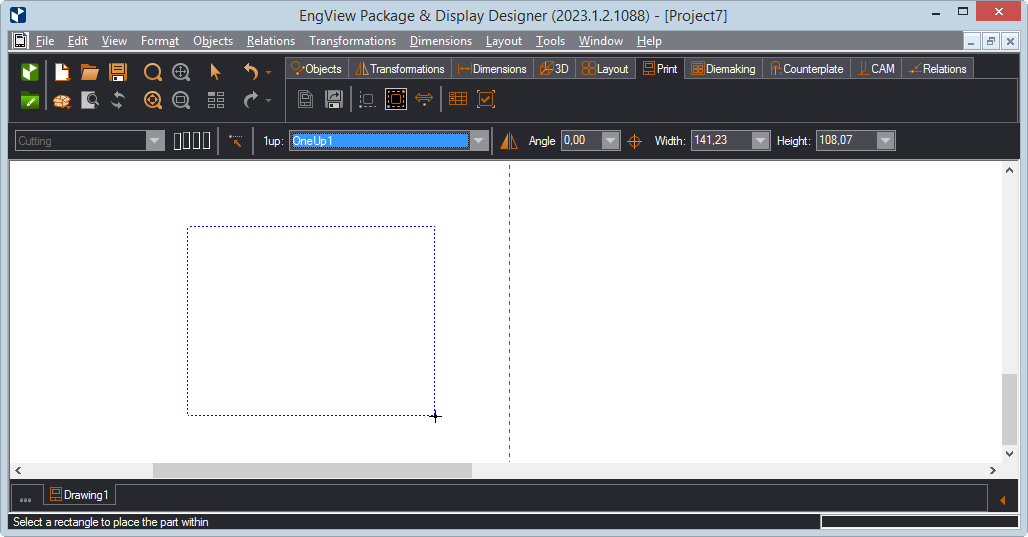Save project using the floppy disk icon
This screenshot has height=537, width=1028.
pyautogui.click(x=118, y=71)
